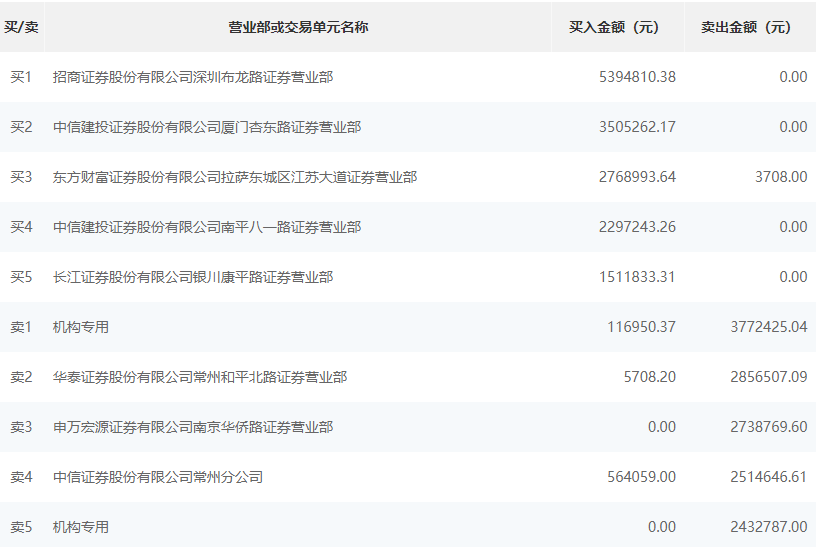Screen dimensions: 819x547
Task: Click 申万宏源证券有限公司南京华侨路证券营业部
Action: 193,427
